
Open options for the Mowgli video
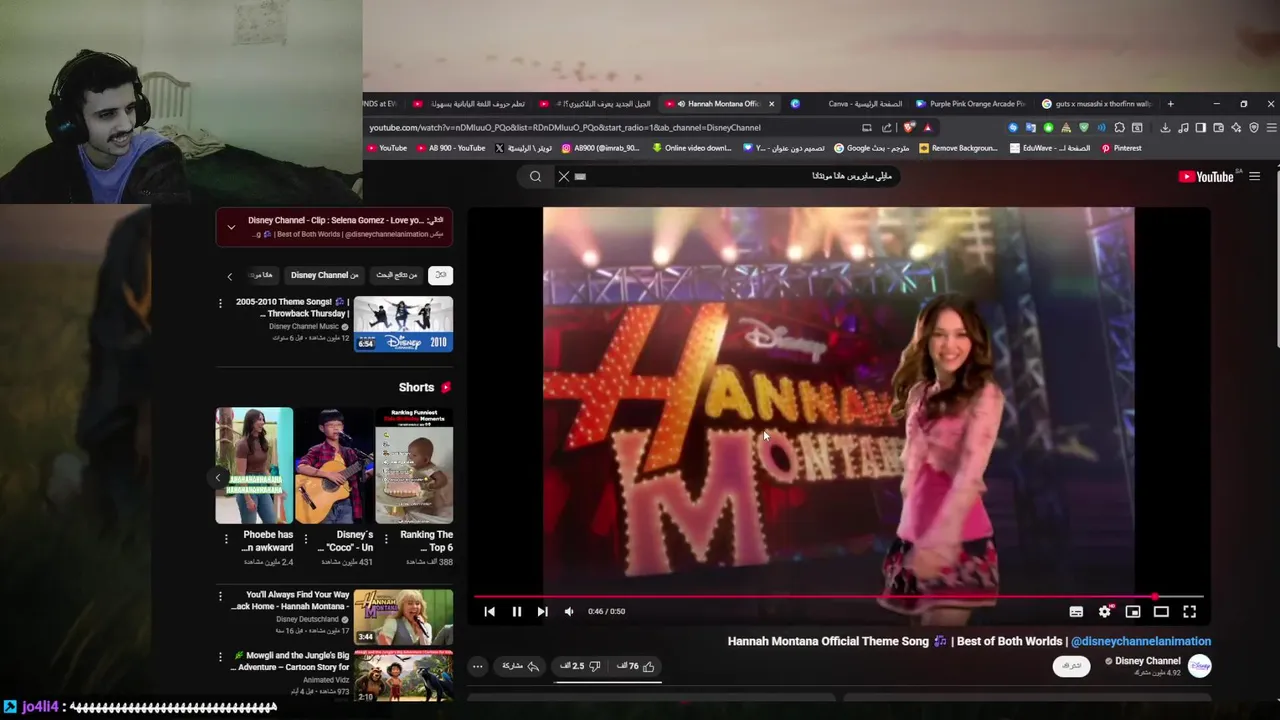coord(220,656)
